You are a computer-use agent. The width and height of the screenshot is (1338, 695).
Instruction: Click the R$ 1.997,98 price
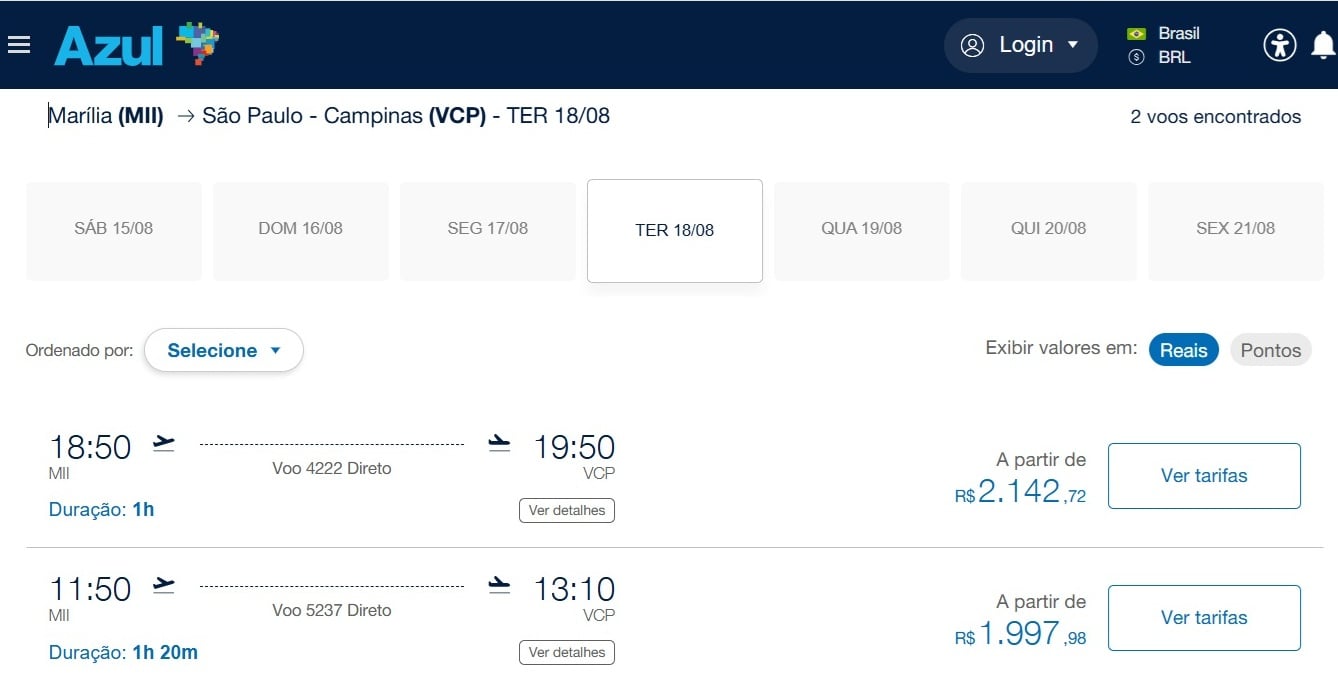[1020, 634]
